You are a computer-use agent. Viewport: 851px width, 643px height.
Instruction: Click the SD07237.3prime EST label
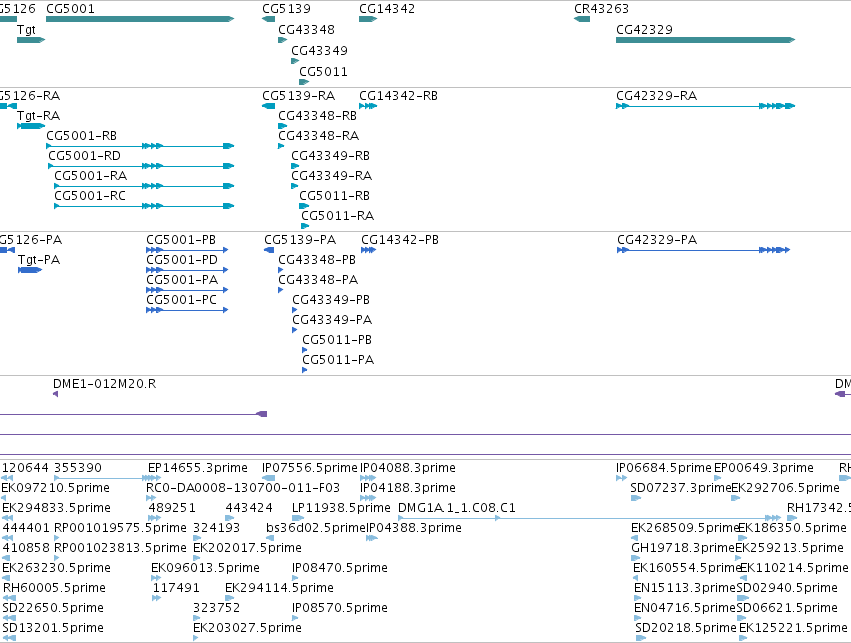click(681, 488)
